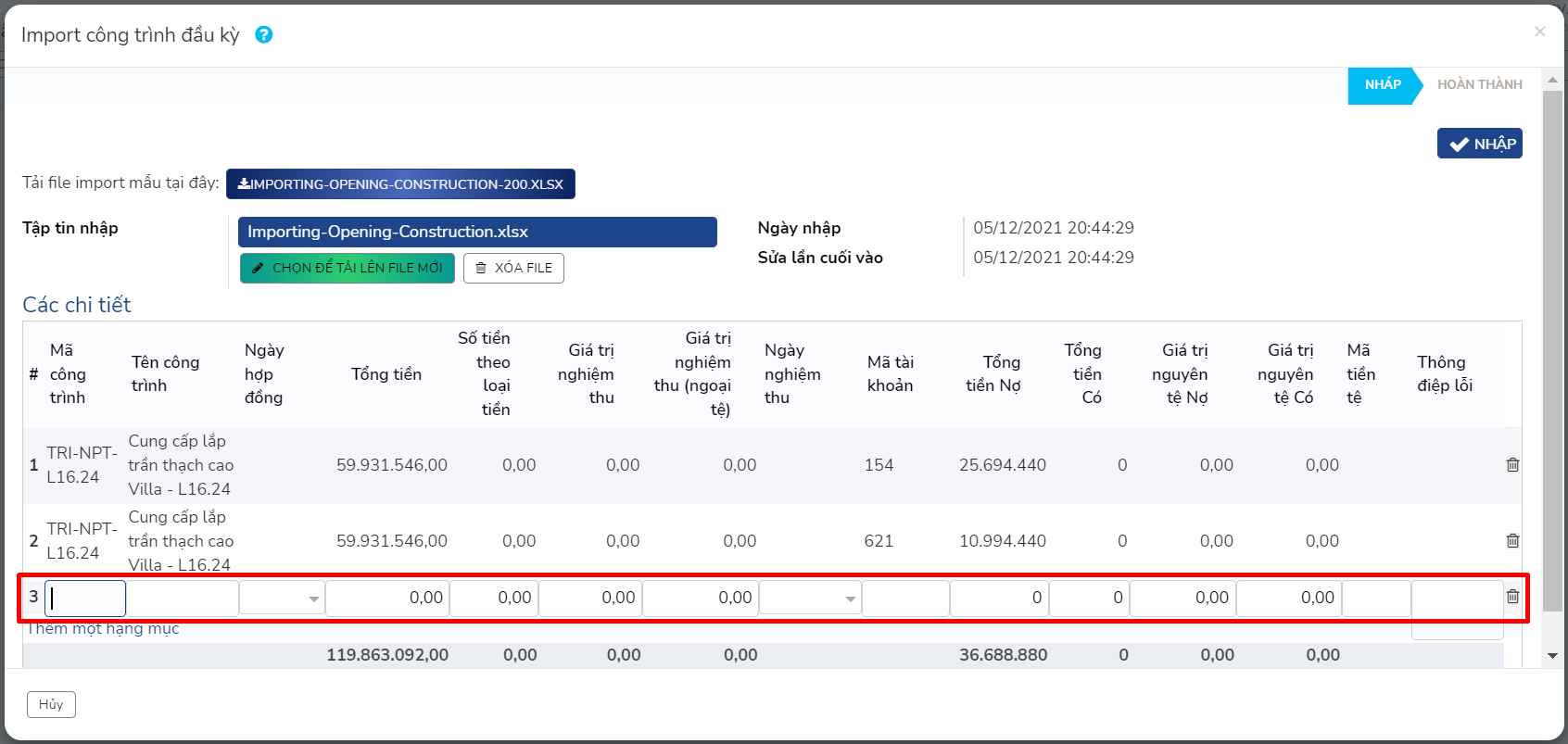Click the XÓA FILE button
Image resolution: width=1568 pixels, height=744 pixels.
coord(513,268)
